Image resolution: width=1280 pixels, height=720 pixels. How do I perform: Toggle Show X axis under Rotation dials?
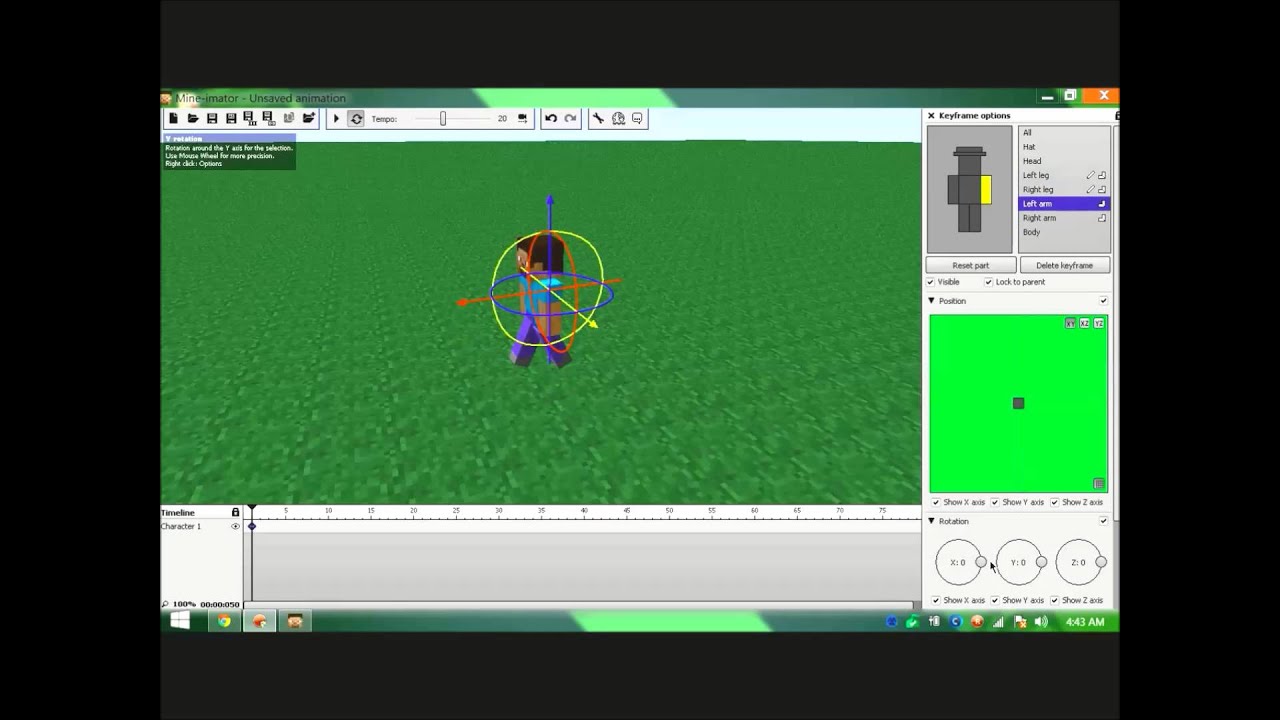(x=936, y=600)
